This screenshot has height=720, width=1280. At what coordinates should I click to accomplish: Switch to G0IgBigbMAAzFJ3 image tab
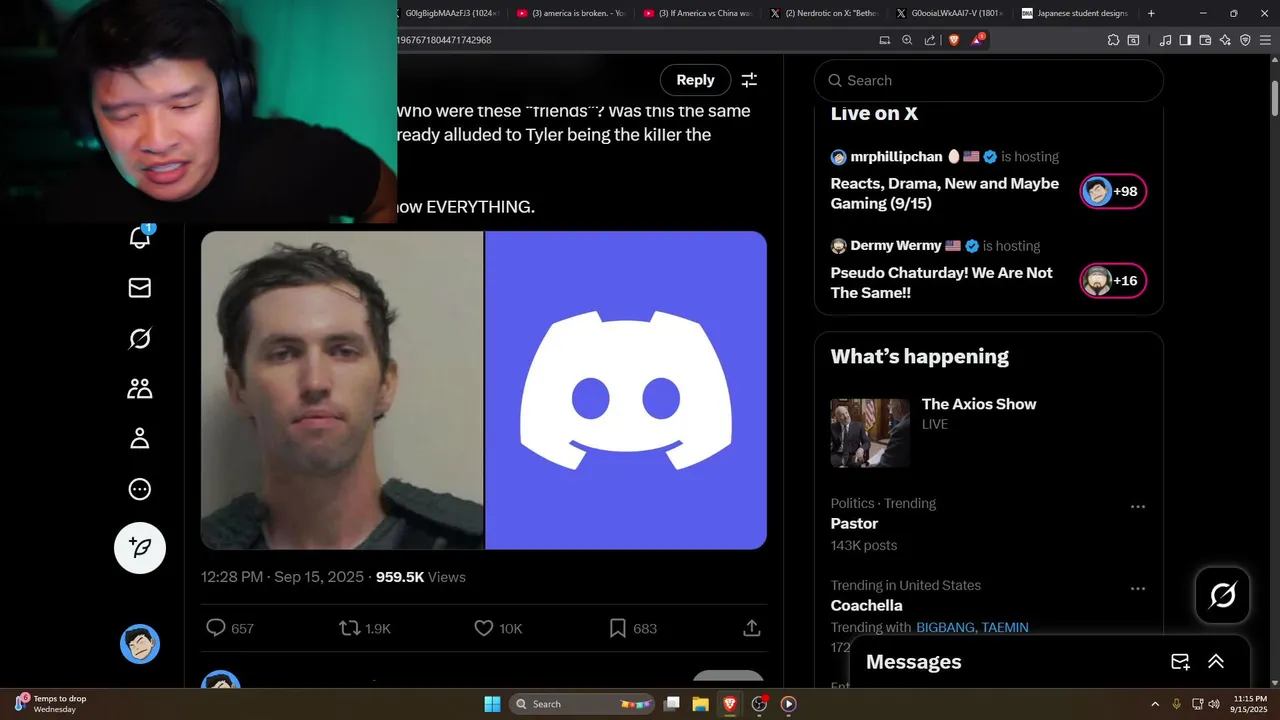(448, 13)
